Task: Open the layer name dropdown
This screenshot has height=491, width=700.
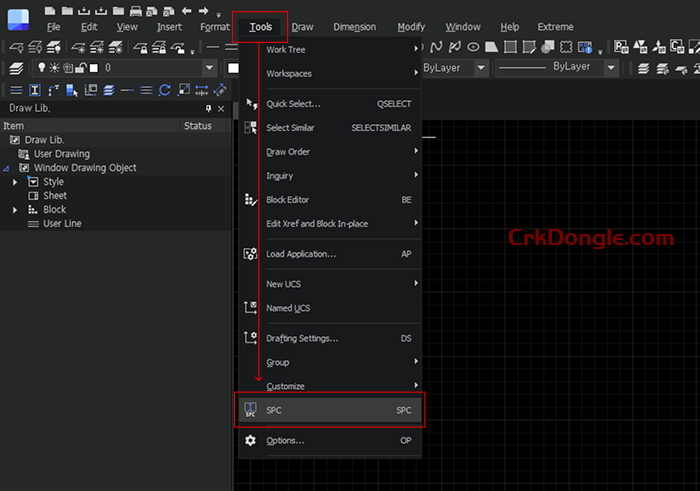Action: [x=209, y=68]
